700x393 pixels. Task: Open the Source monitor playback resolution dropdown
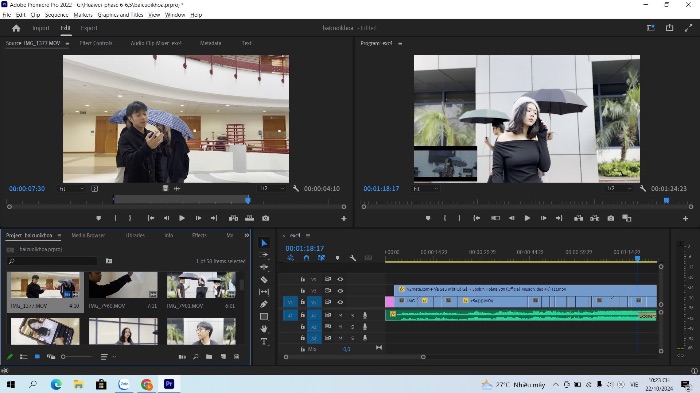point(272,188)
